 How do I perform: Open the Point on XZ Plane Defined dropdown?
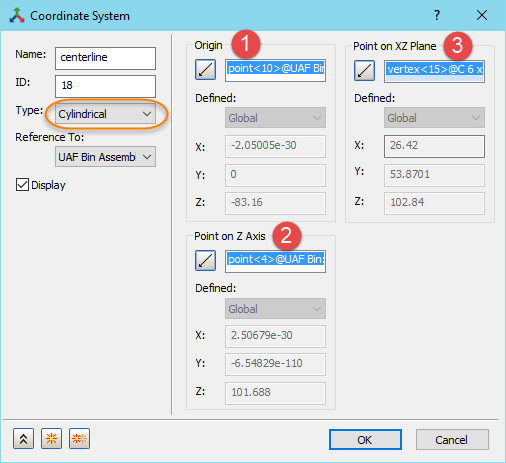(x=434, y=118)
